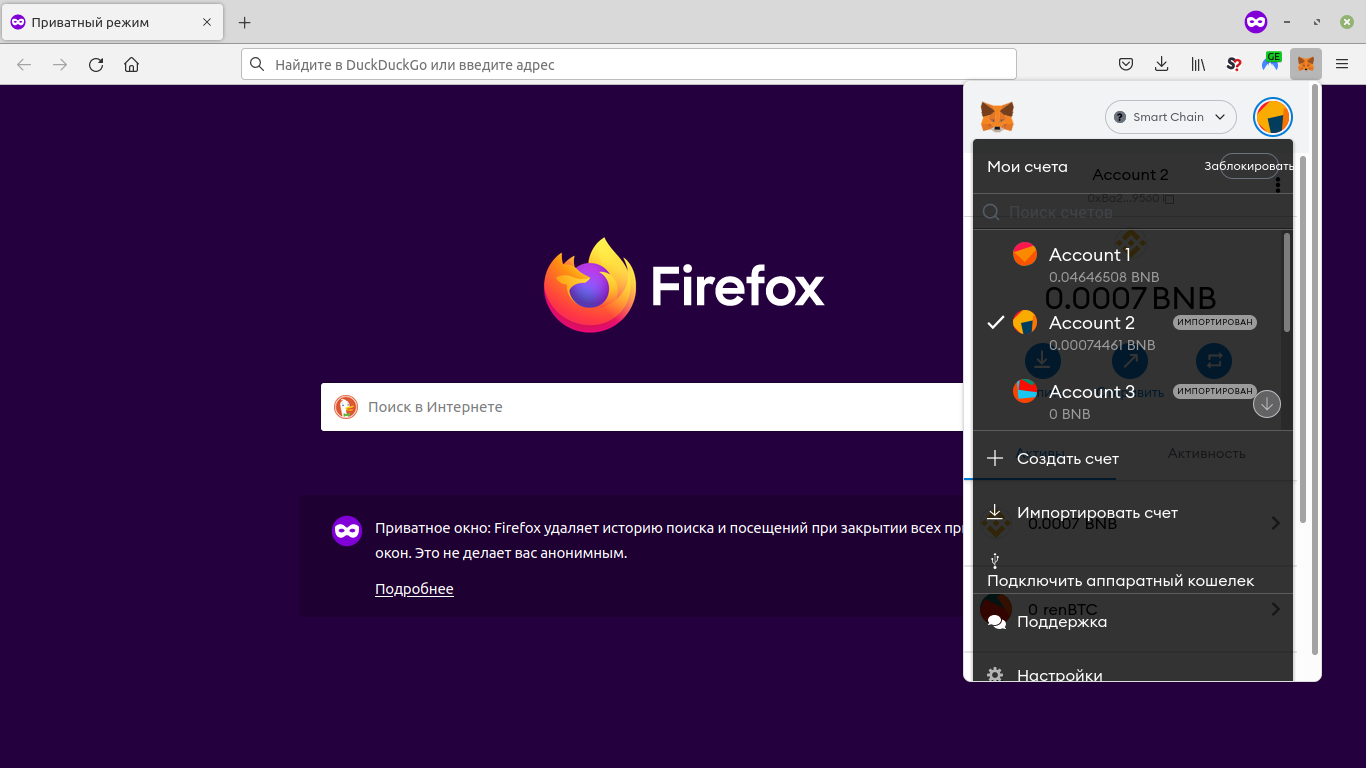1366x768 pixels.
Task: Click the back navigation arrow
Action: (24, 64)
